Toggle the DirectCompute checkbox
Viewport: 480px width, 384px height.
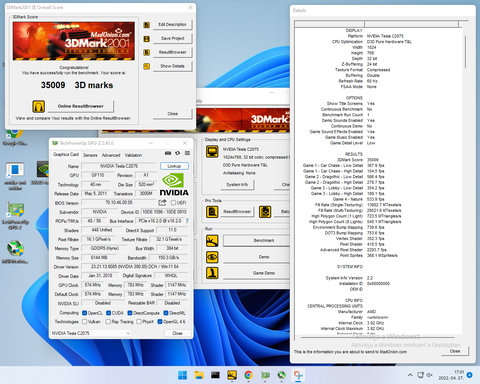coord(130,313)
